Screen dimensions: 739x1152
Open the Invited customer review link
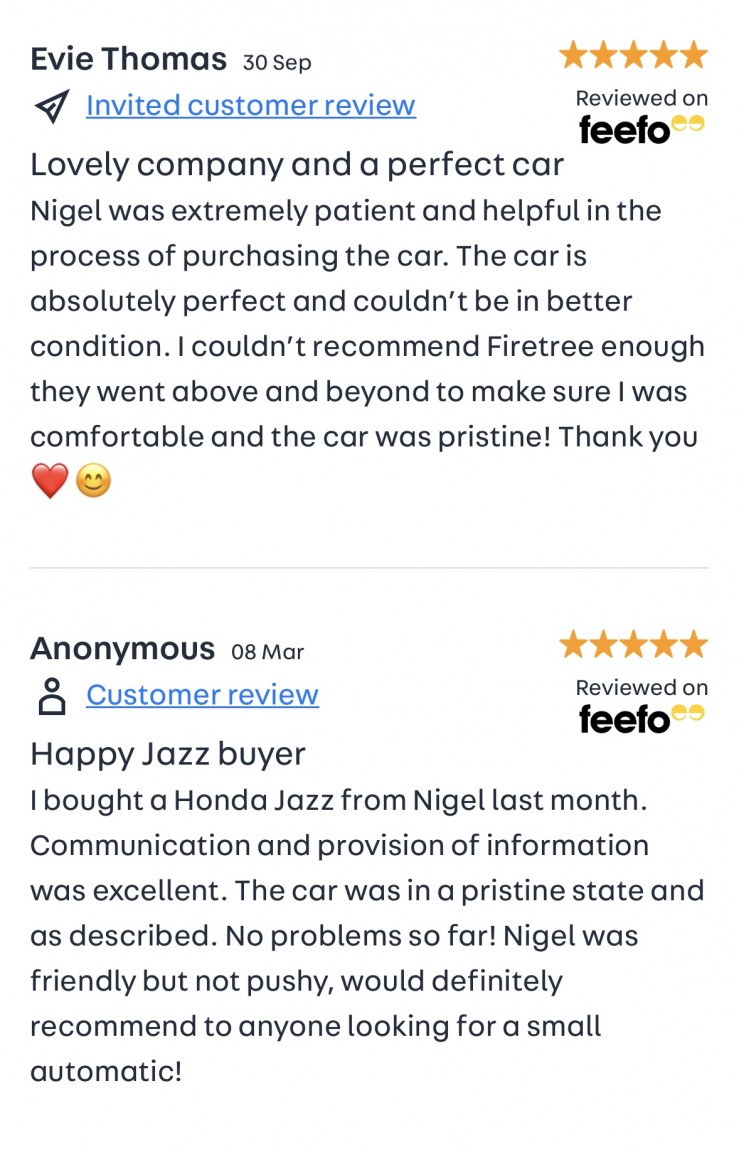pos(250,105)
